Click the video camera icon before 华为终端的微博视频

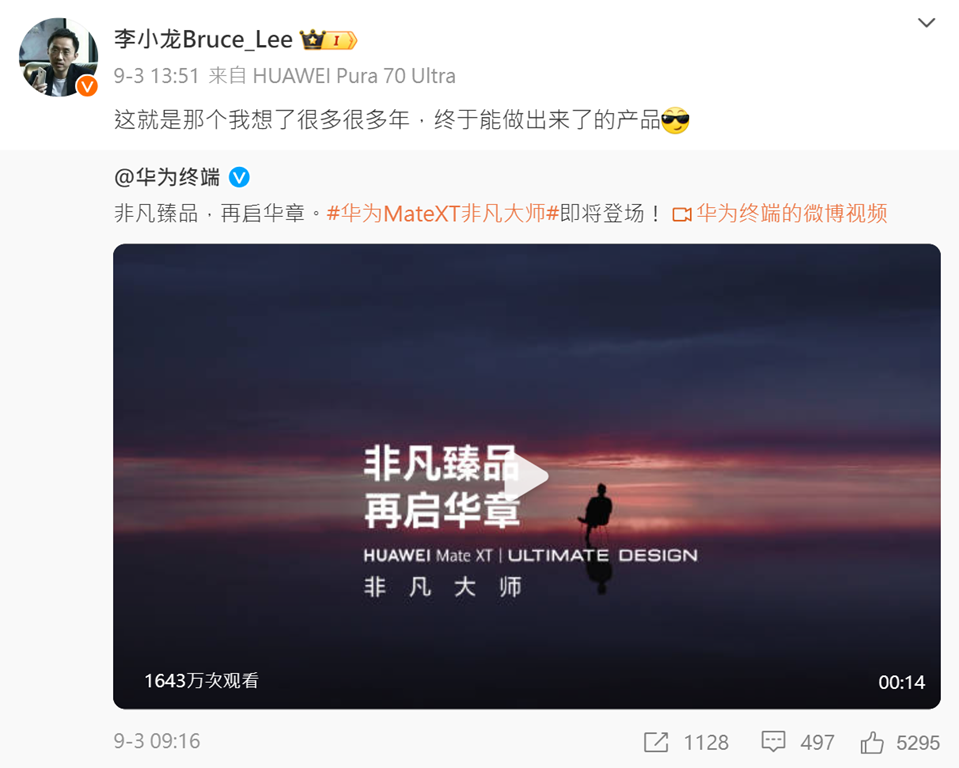point(682,215)
